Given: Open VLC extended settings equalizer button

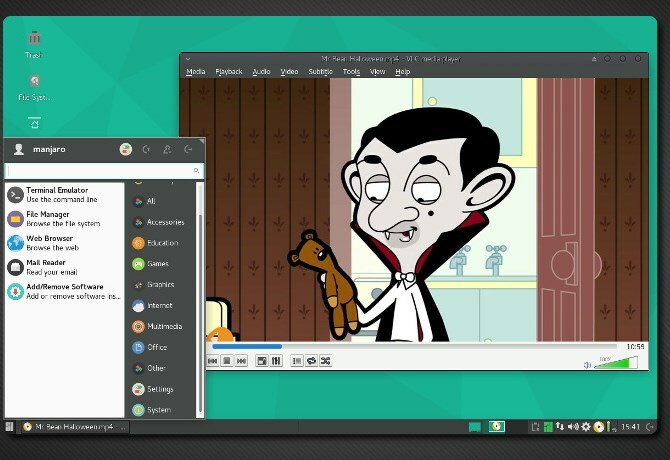Looking at the screenshot, I should click(x=276, y=361).
